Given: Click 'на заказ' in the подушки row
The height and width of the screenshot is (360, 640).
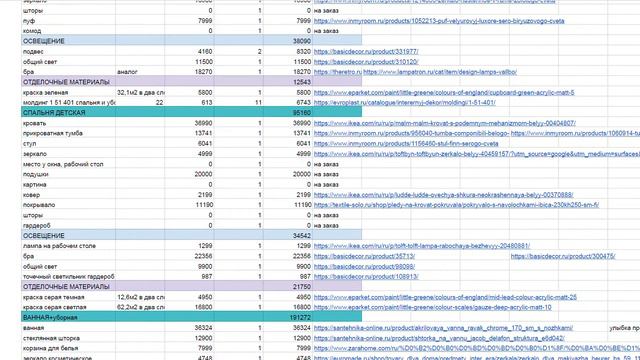Looking at the screenshot, I should coord(326,174).
